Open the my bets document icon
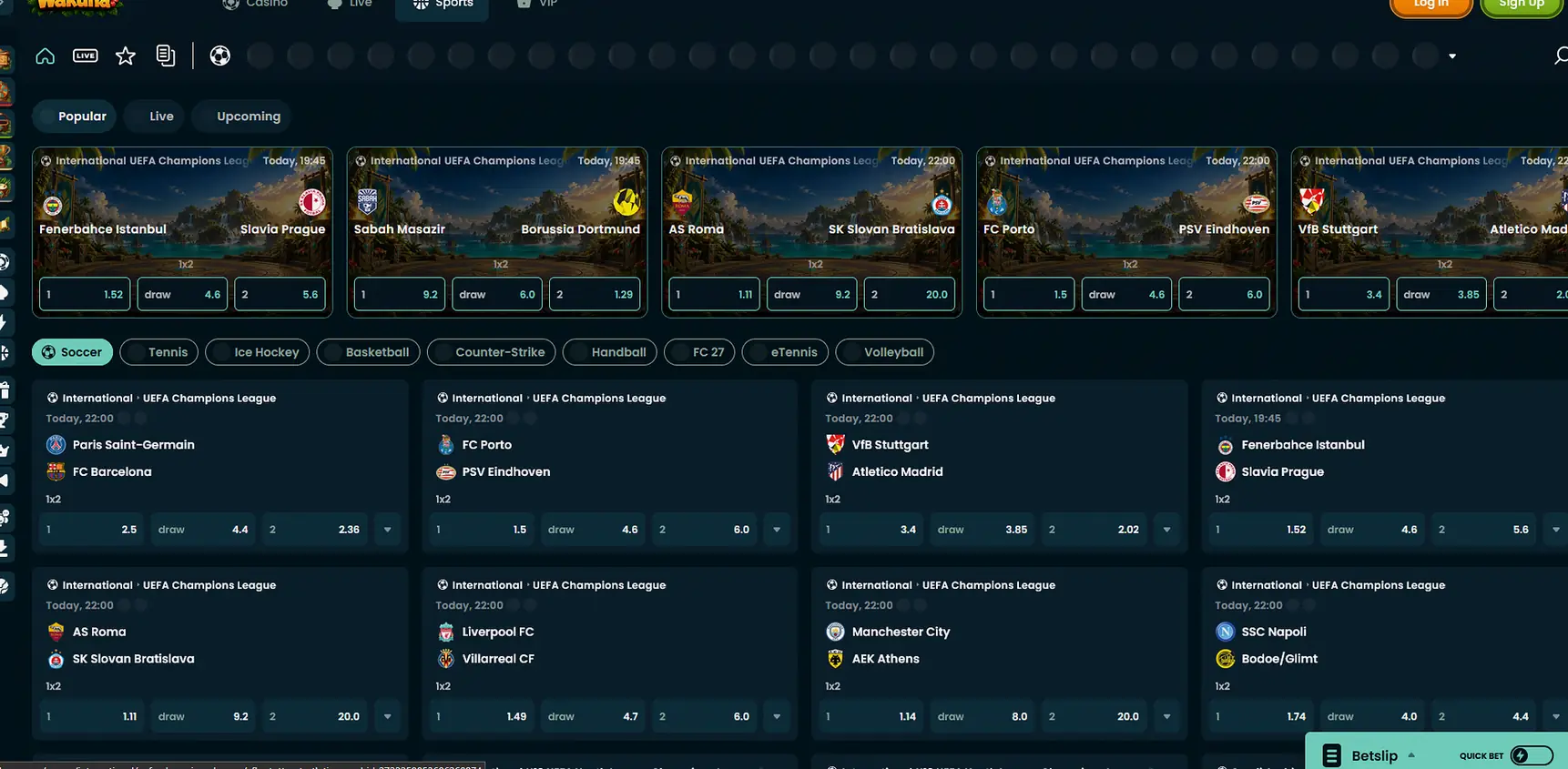Screen dimensions: 1568x769 [166, 56]
